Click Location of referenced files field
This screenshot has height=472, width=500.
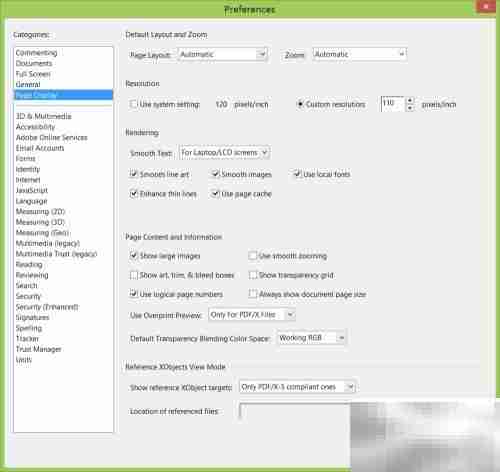pos(295,411)
